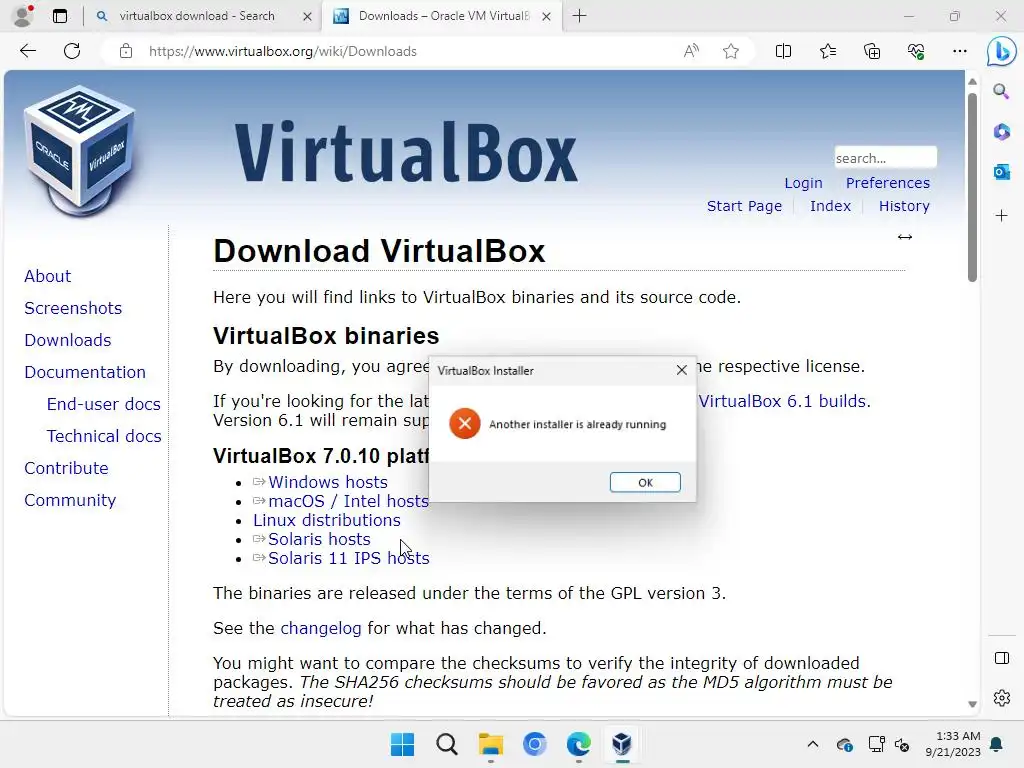Toggle split screen icon in toolbar
Viewport: 1024px width, 768px height.
pos(783,51)
